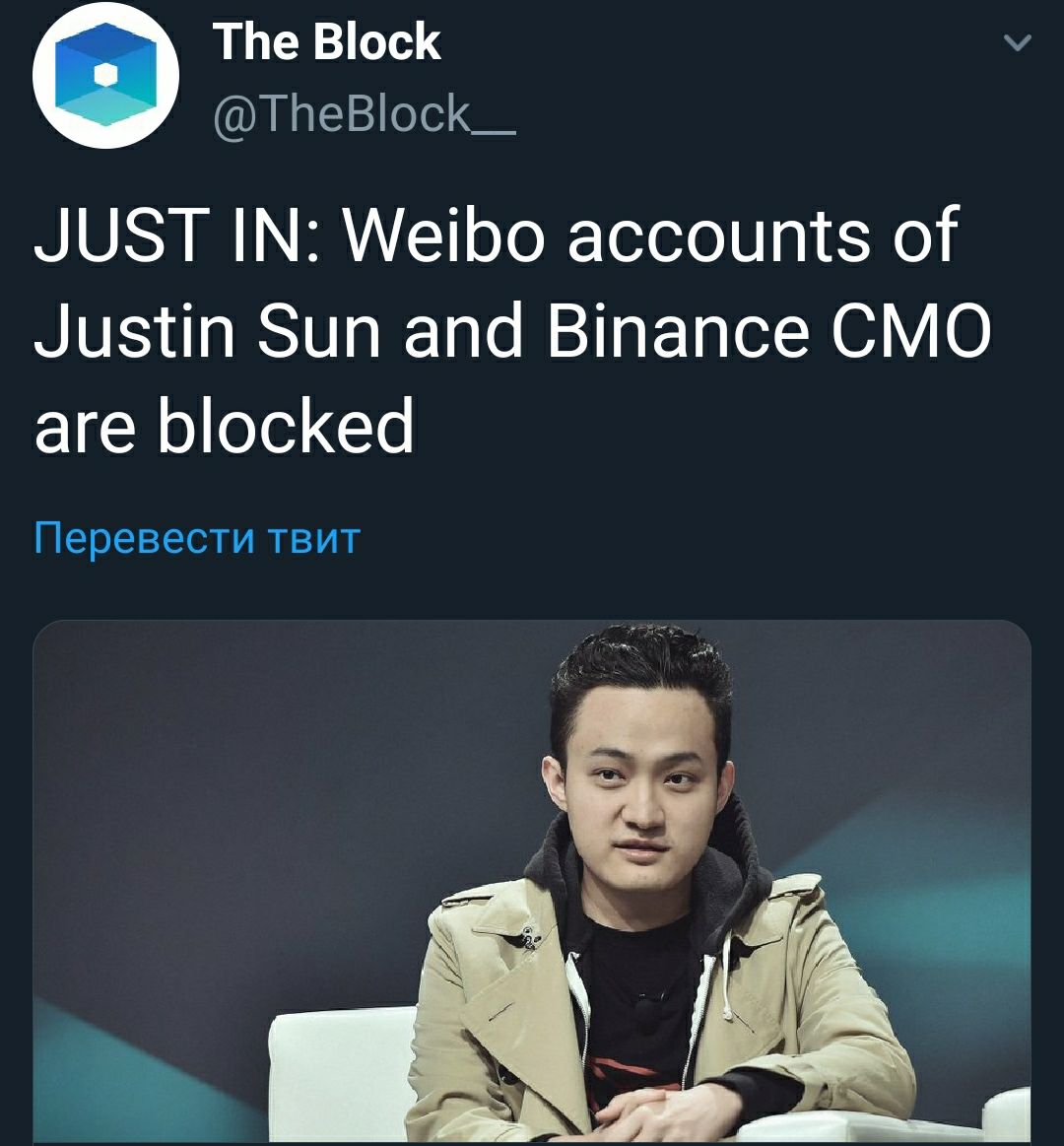Open The Block profile avatar
Screen dimensions: 1064x1146
pos(106,75)
